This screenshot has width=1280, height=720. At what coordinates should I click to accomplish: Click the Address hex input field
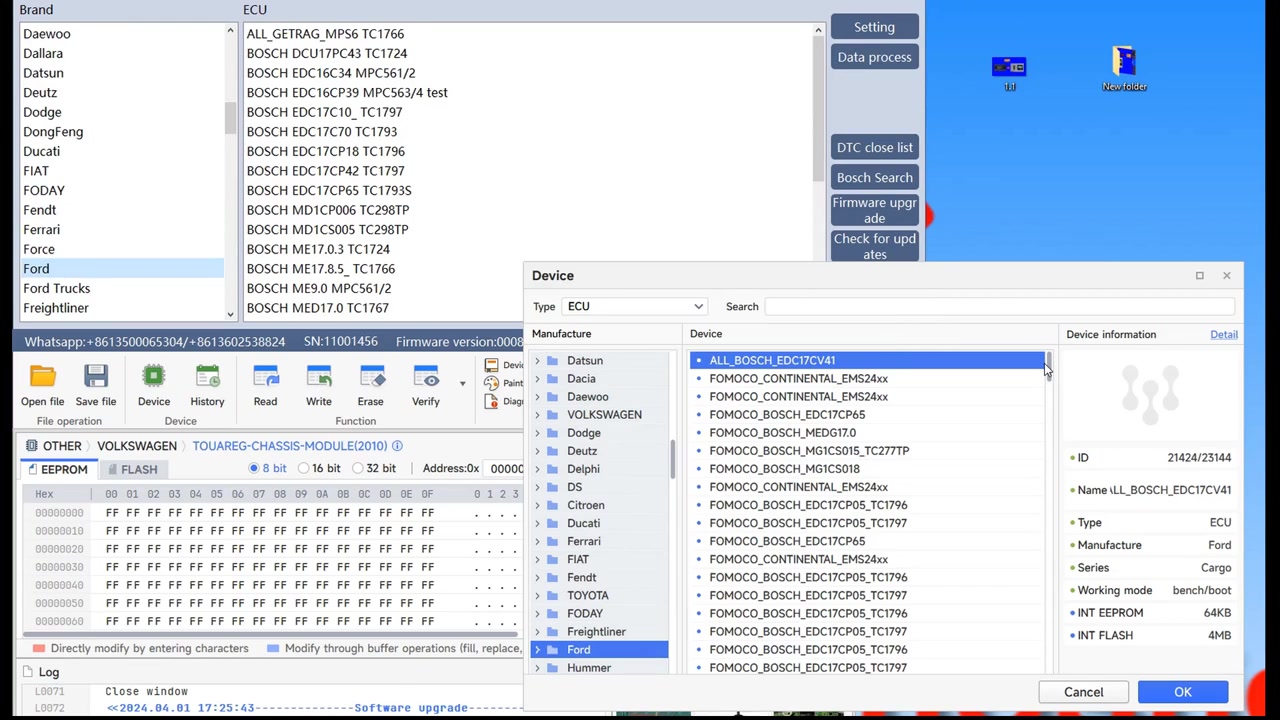[505, 468]
